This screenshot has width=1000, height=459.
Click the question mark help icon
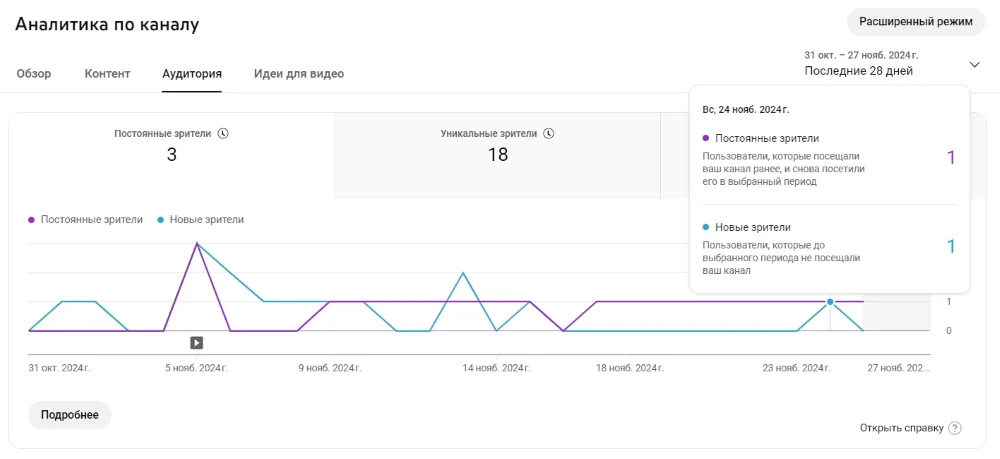coord(955,428)
